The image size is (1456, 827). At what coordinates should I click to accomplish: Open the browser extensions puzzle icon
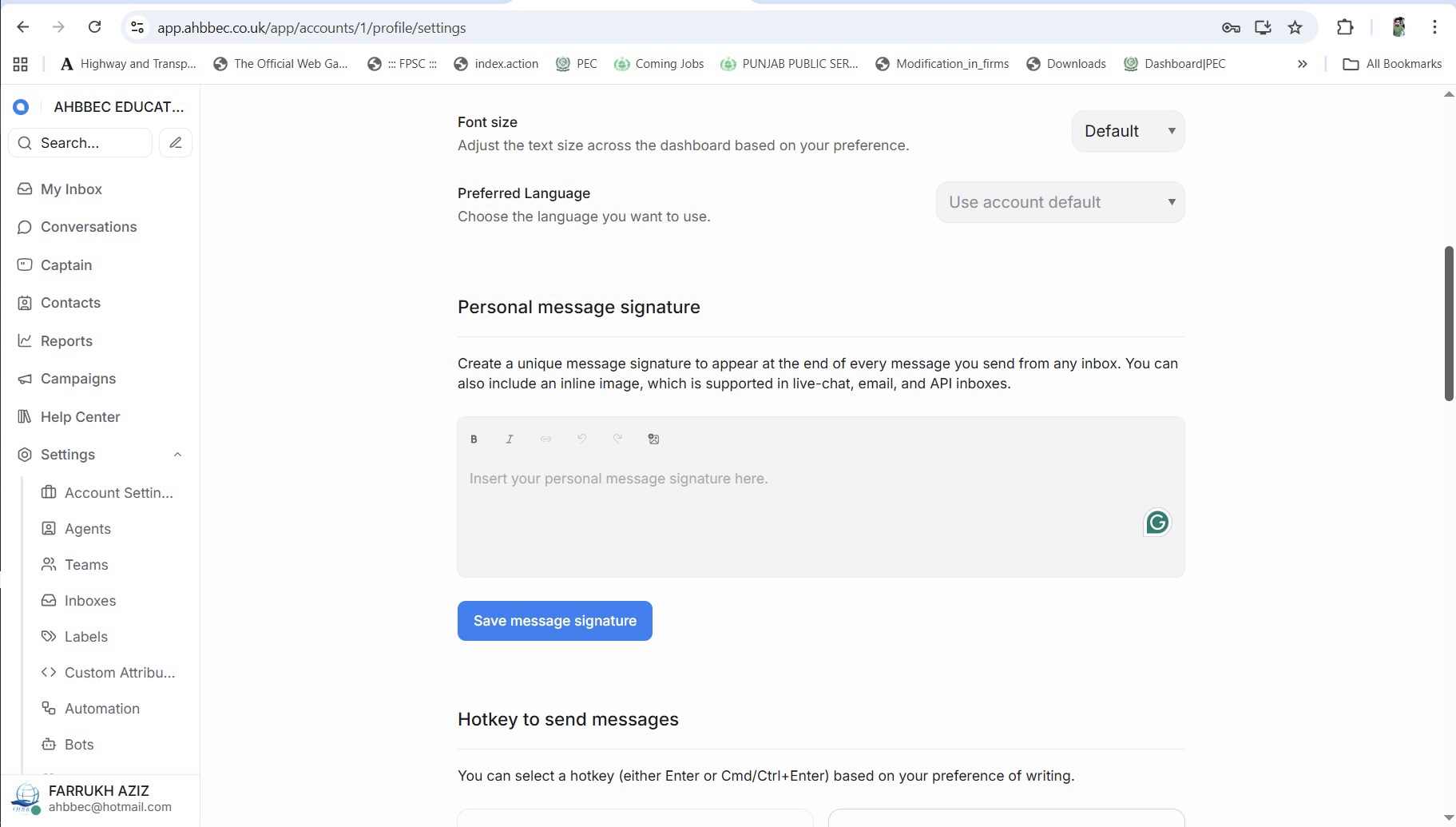(1345, 28)
